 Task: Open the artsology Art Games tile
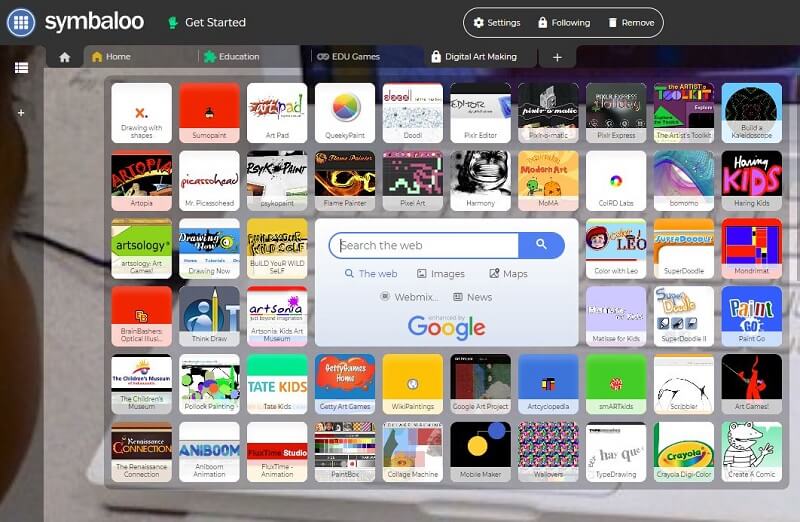(x=141, y=248)
